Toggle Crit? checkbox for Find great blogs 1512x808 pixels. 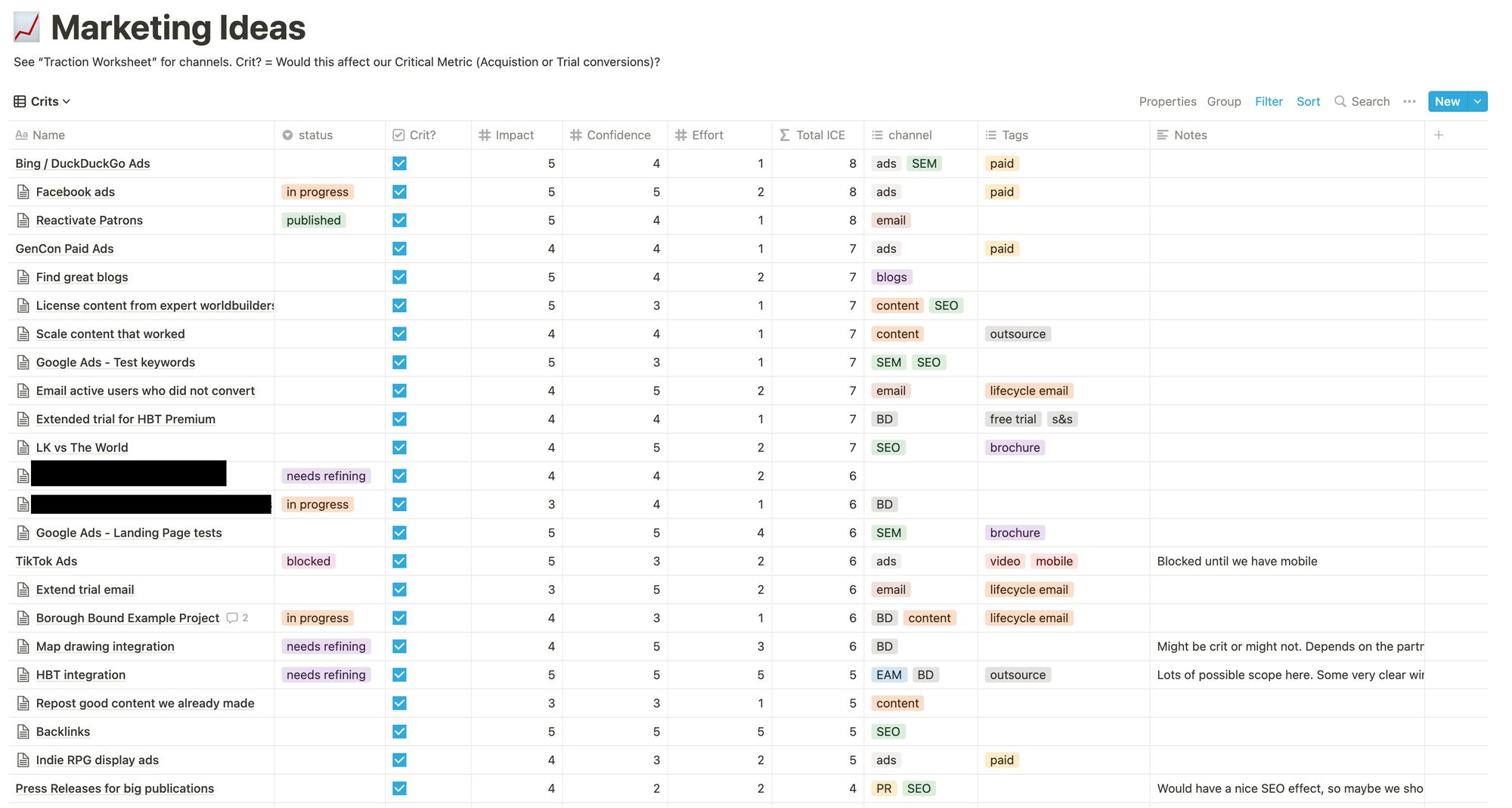[399, 277]
